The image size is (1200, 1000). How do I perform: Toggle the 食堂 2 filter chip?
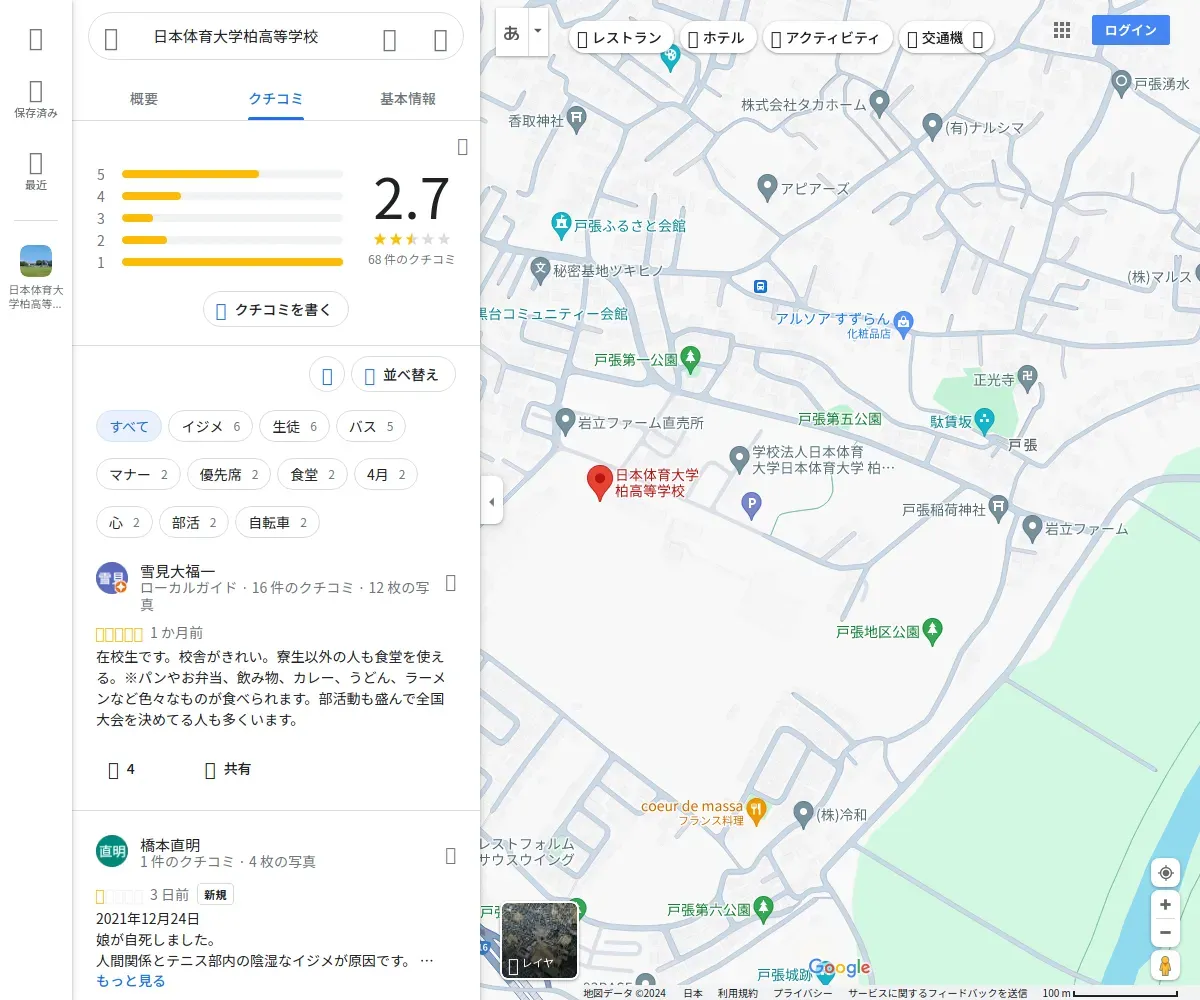pos(312,475)
